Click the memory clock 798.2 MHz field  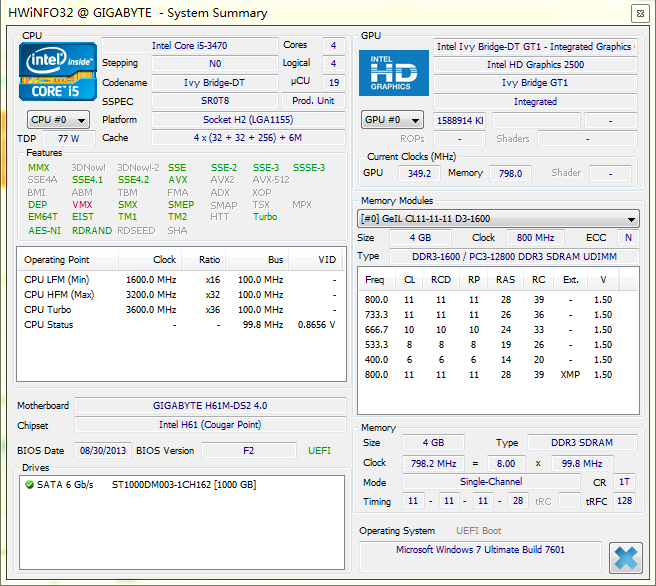click(x=433, y=463)
